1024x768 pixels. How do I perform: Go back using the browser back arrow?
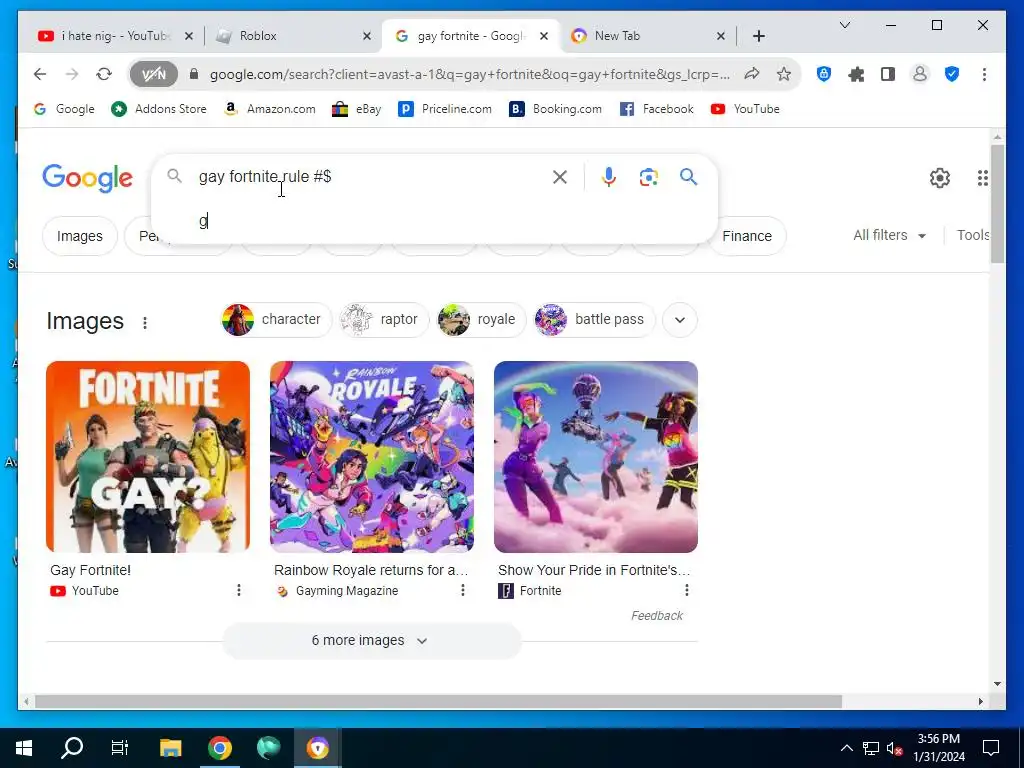click(x=40, y=74)
